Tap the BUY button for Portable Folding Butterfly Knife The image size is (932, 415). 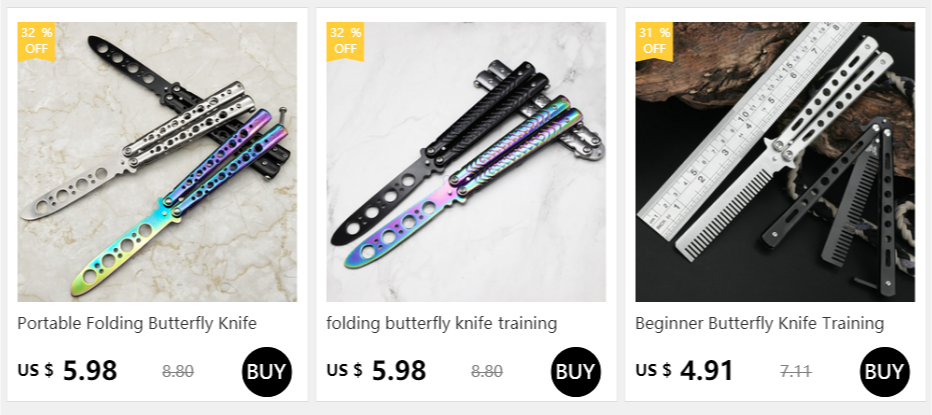coord(267,372)
